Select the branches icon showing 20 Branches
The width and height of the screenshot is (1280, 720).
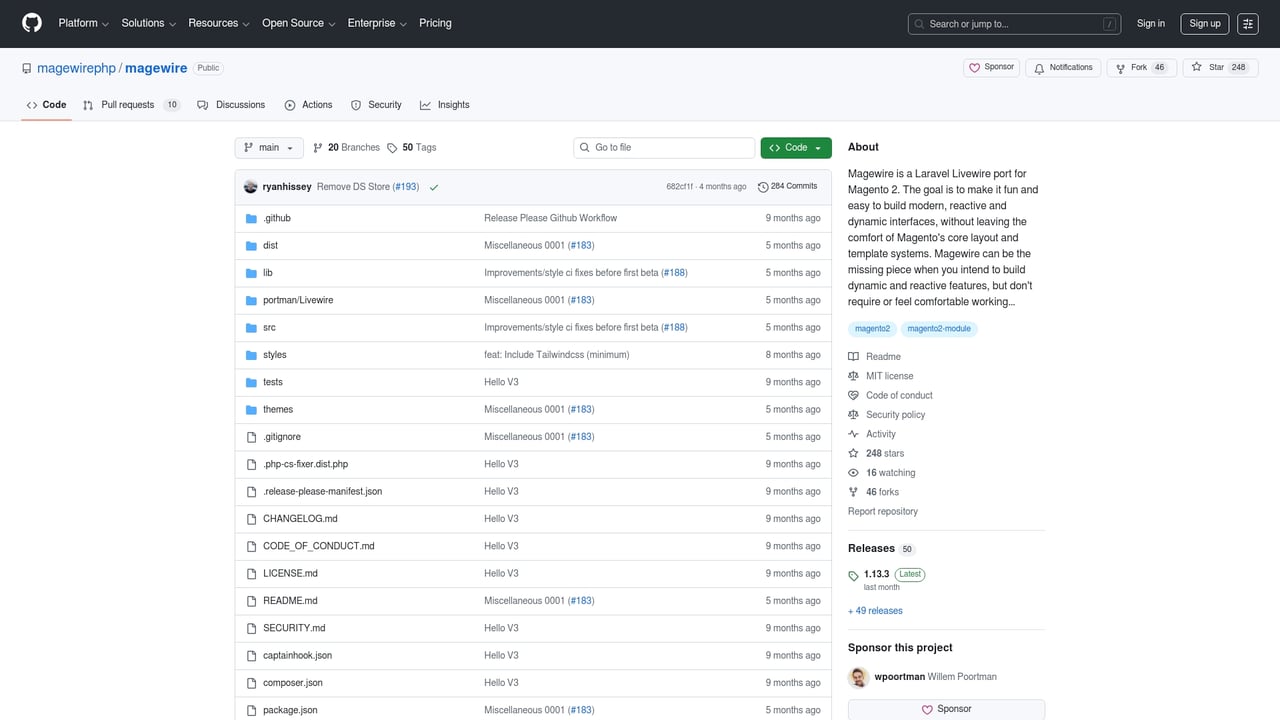click(x=317, y=147)
